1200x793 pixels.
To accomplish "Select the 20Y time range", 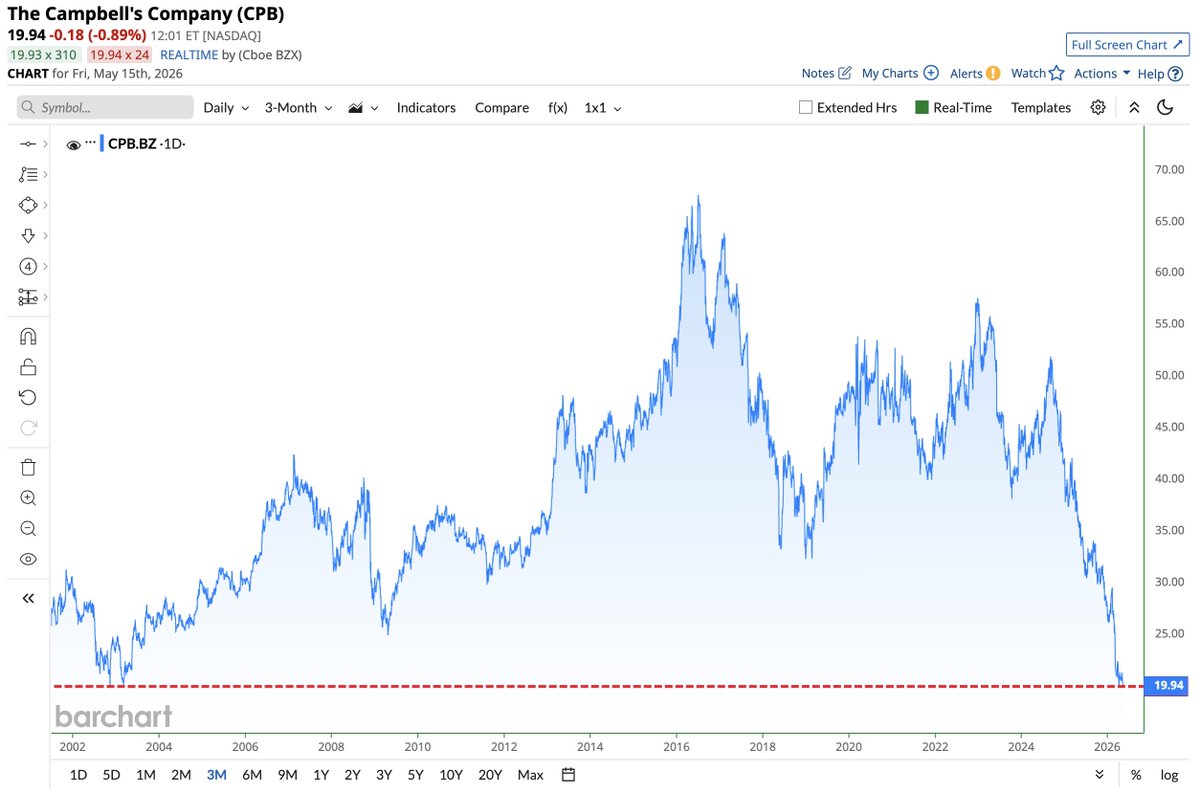I will point(490,774).
